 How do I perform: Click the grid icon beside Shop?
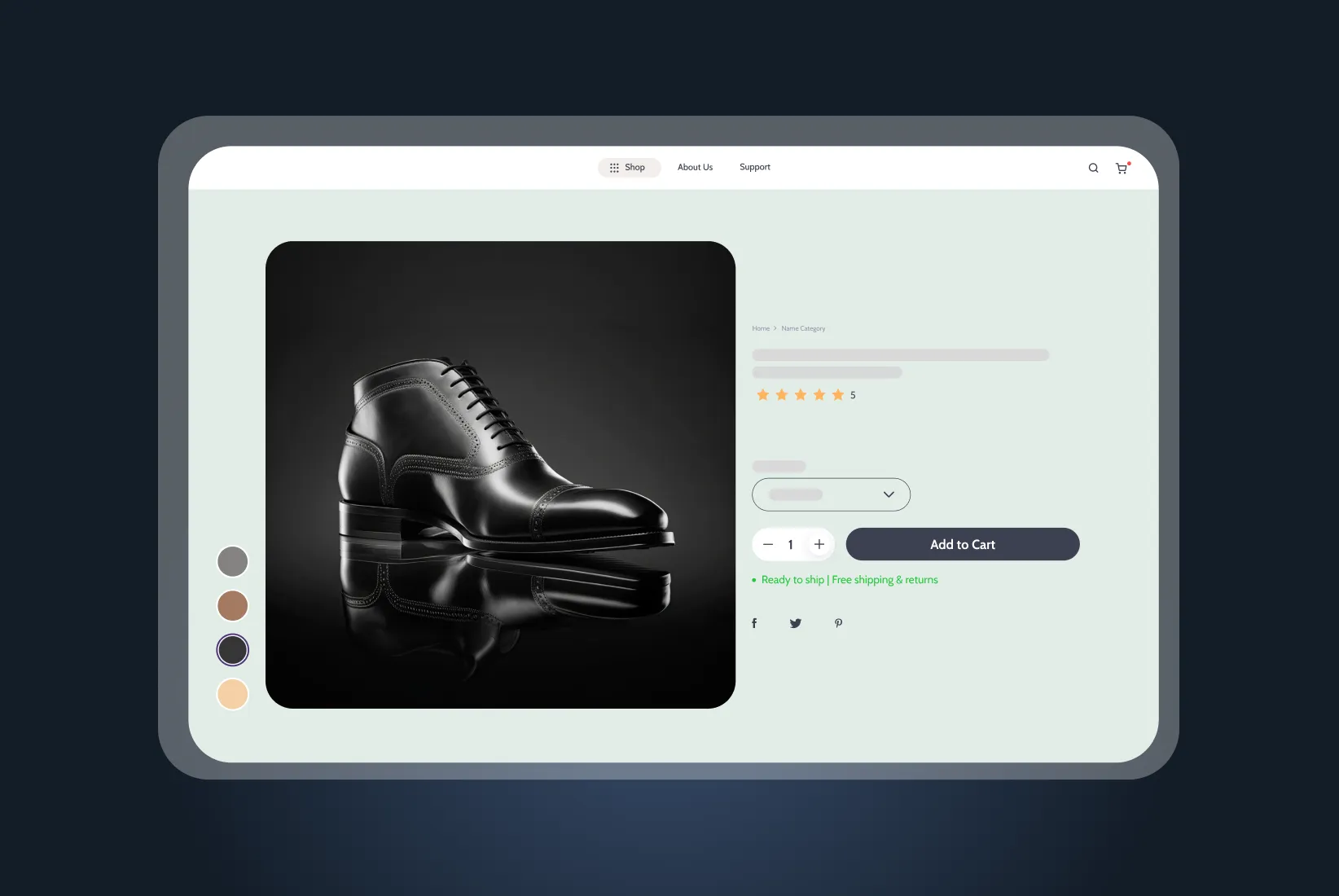pyautogui.click(x=615, y=167)
